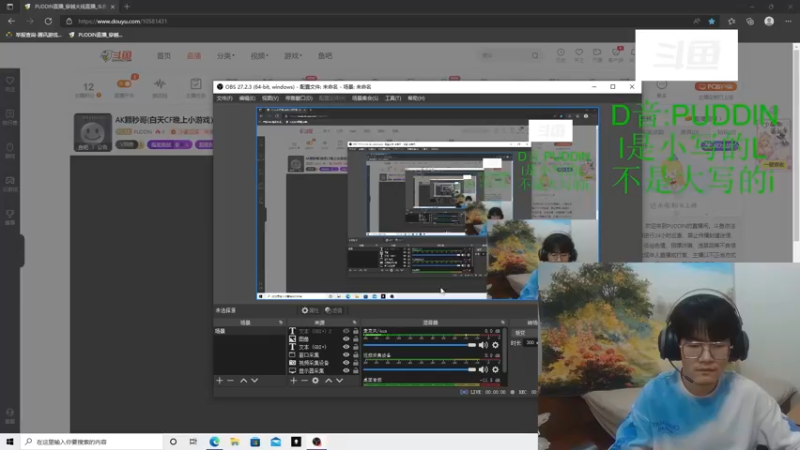This screenshot has width=800, height=450.
Task: Toggle visibility of the Image source
Action: 346,339
